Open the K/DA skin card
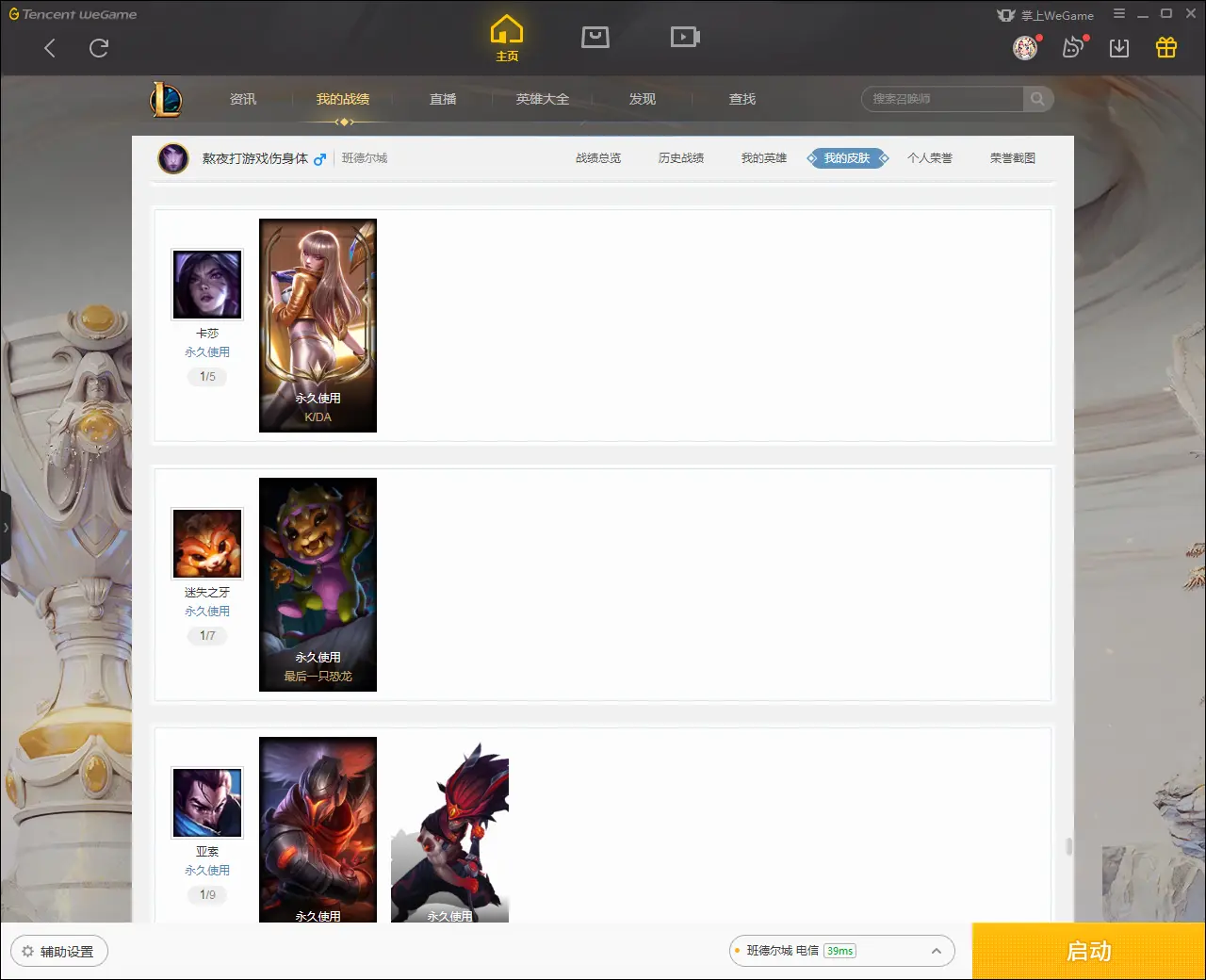 tap(318, 325)
